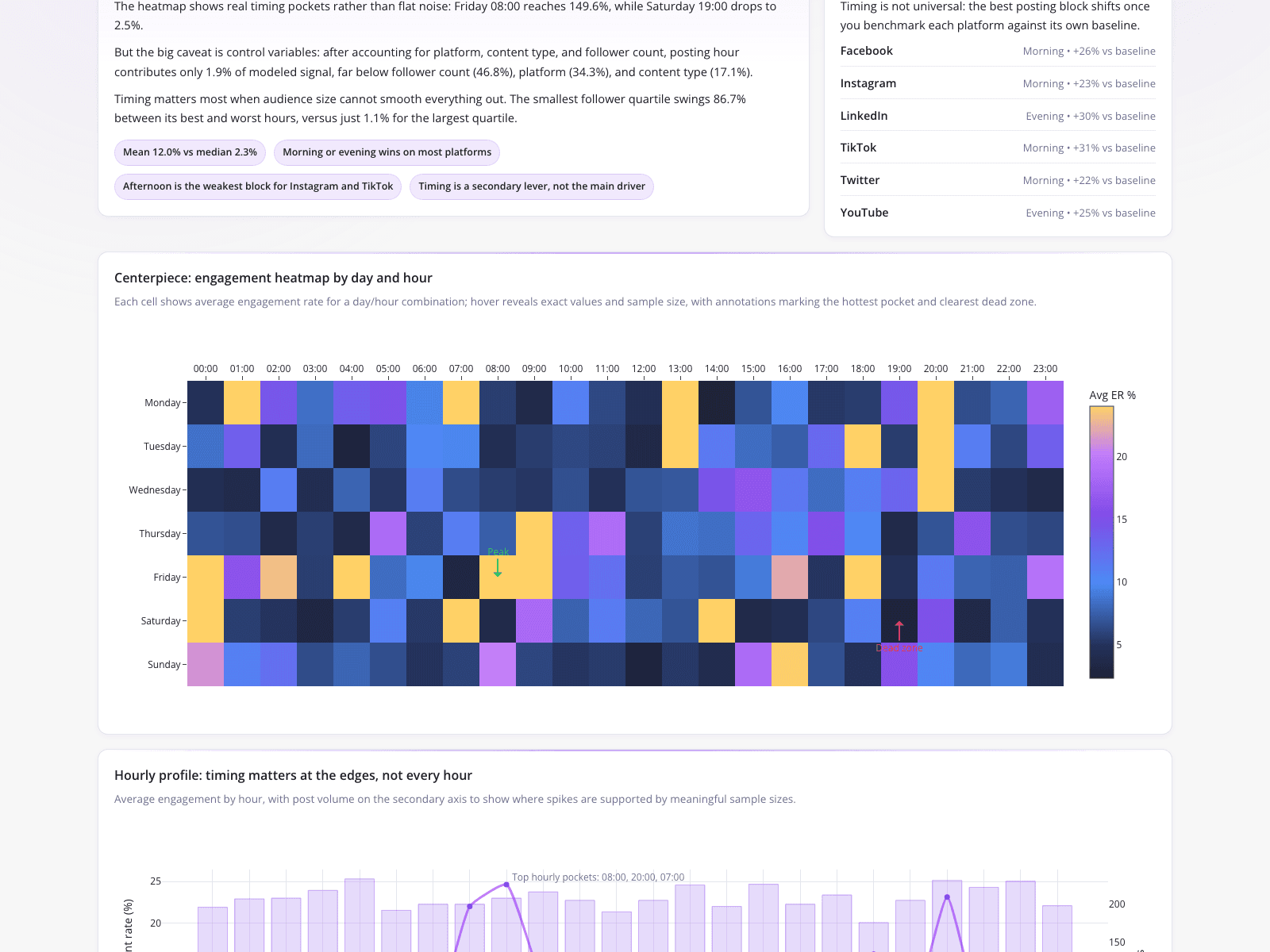Click the heatmap cell Friday 08:00 peak
Screen dimensions: 1270x952
coord(498,577)
